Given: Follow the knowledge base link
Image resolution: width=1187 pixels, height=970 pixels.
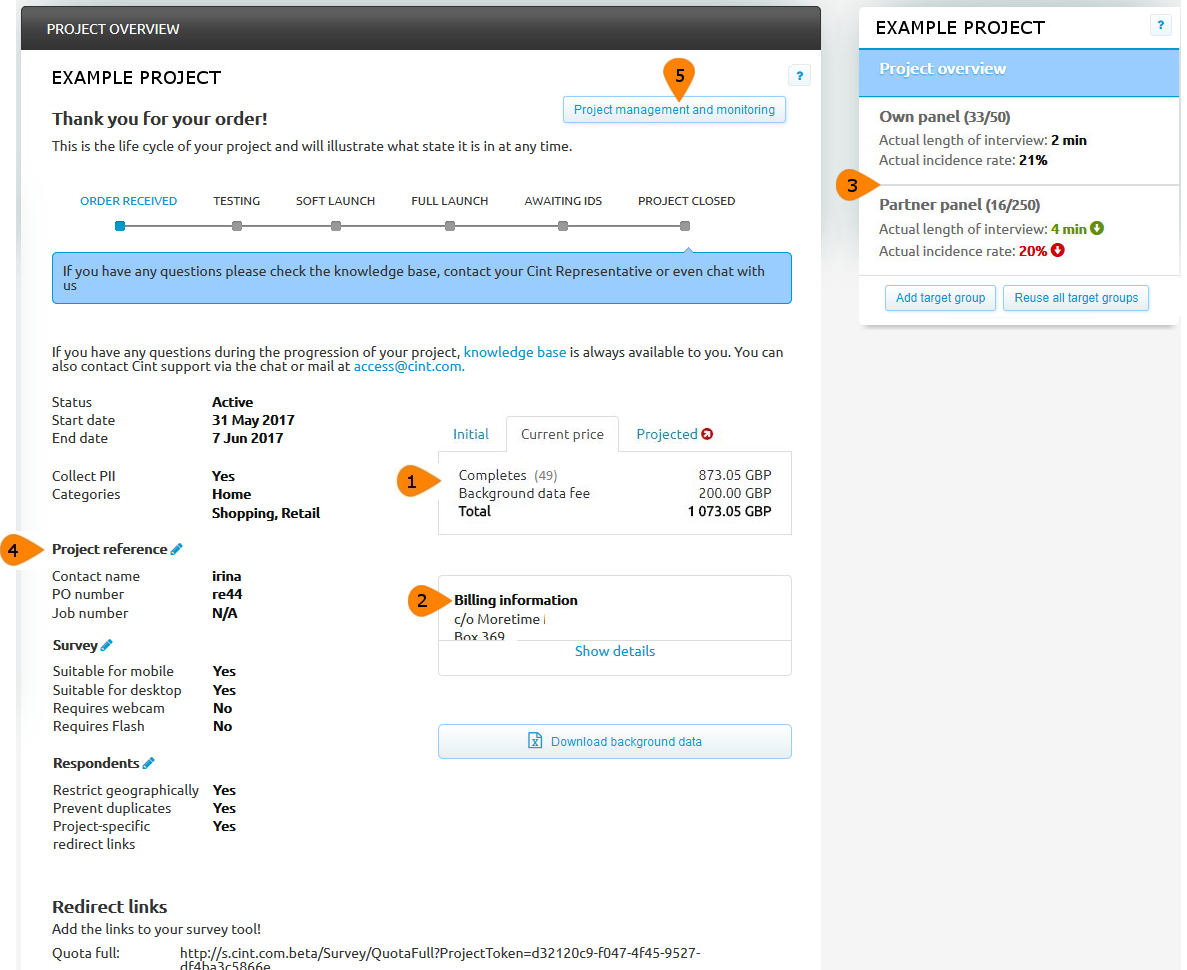Looking at the screenshot, I should point(514,352).
